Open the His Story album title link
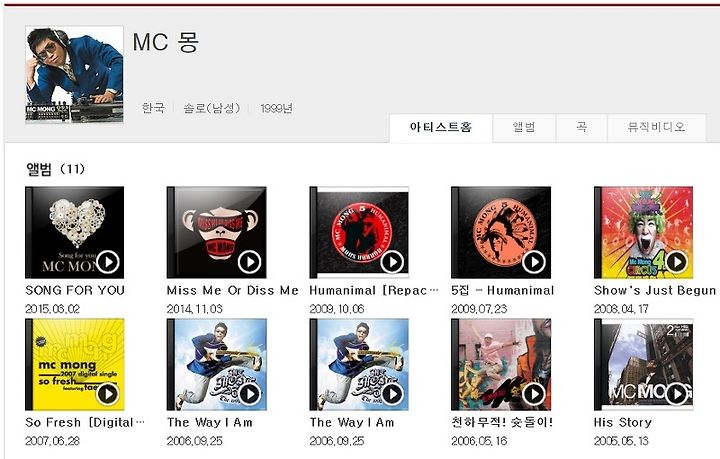Screen dimensions: 720x459 [x=623, y=422]
